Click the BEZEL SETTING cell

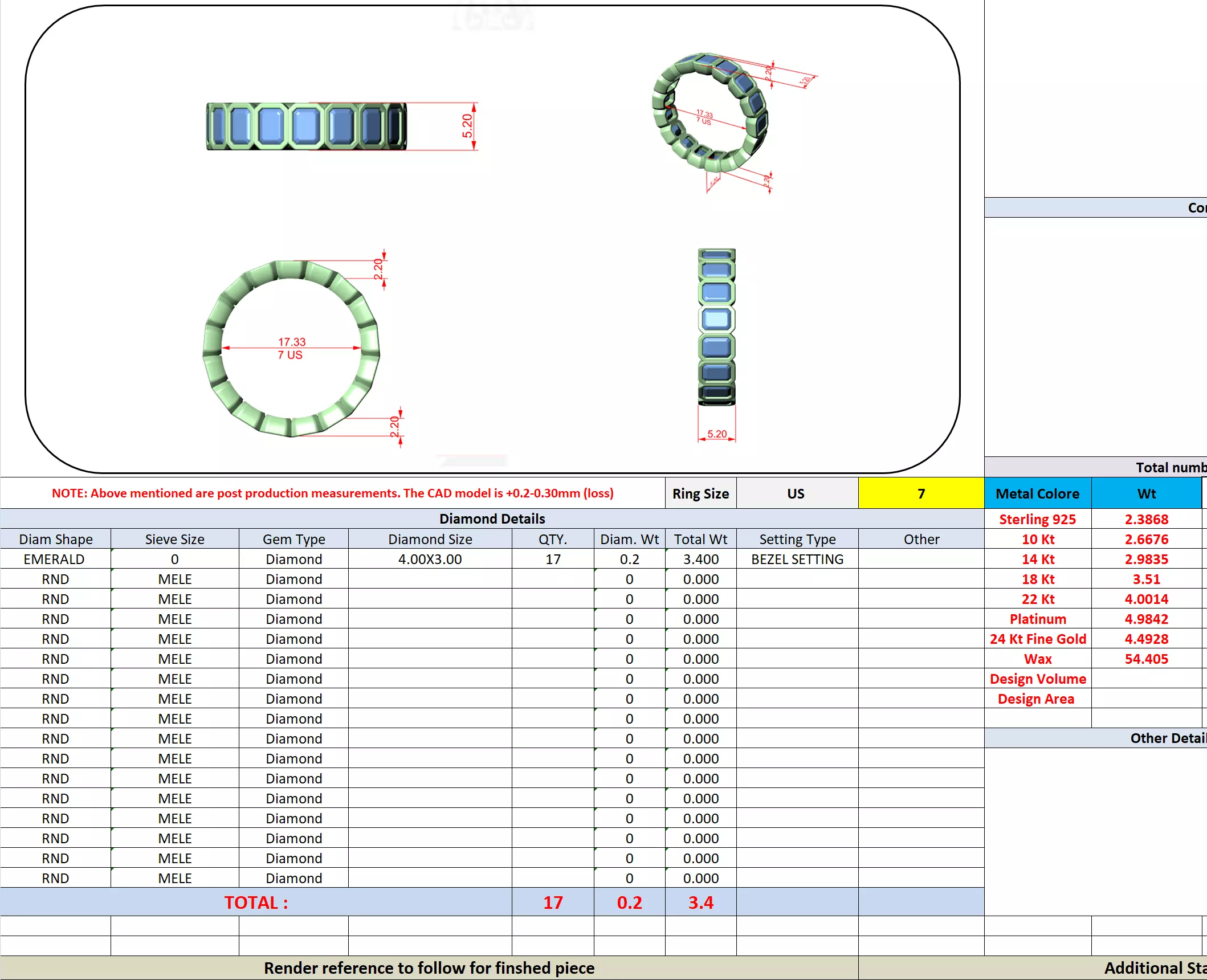[797, 559]
